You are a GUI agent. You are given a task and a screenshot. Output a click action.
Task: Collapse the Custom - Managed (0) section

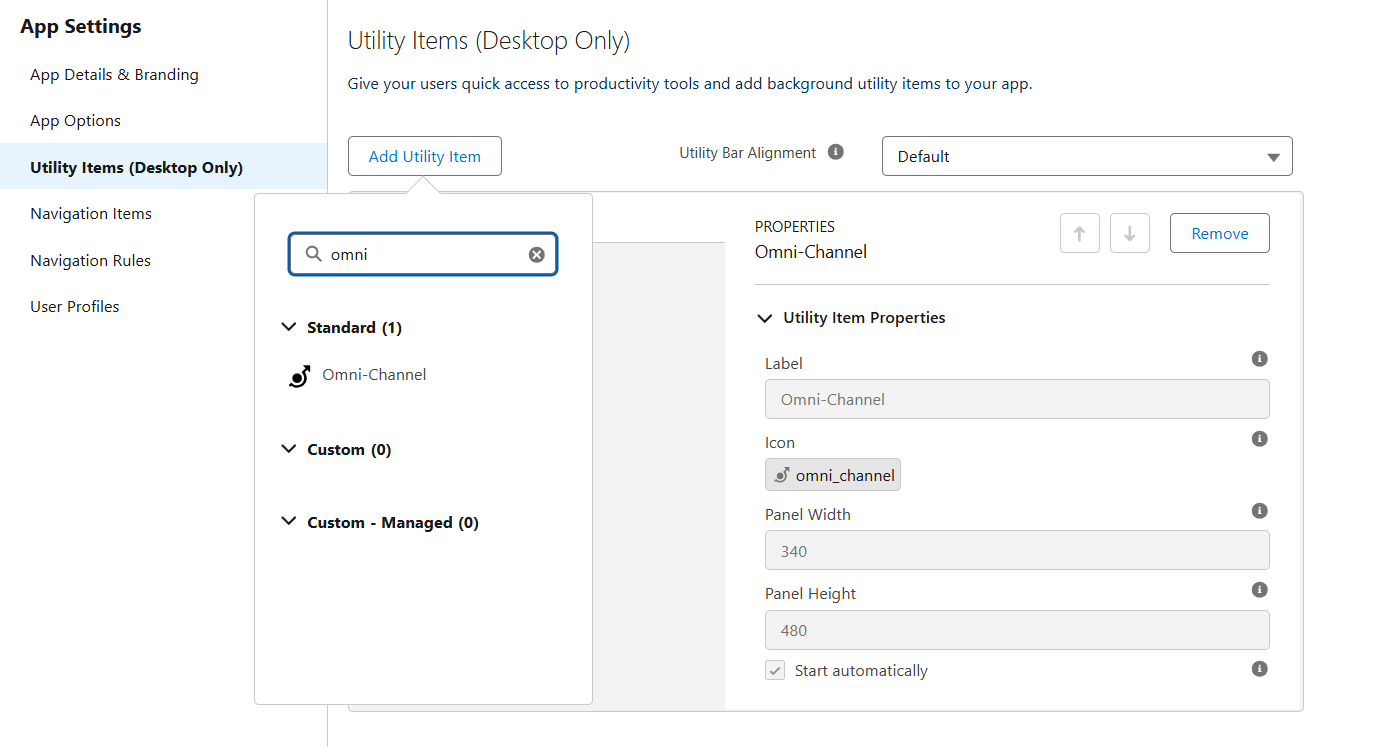pos(289,522)
